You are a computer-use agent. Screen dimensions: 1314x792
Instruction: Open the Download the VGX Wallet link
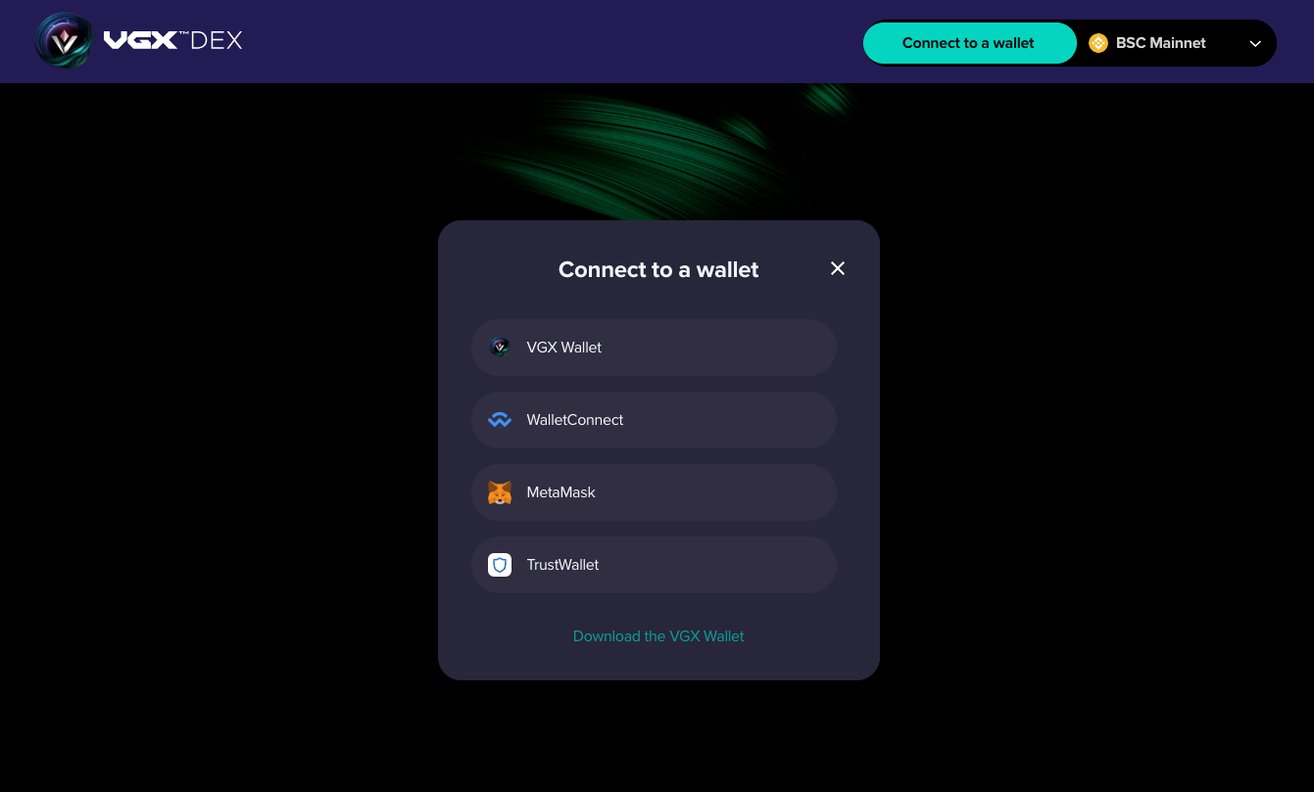[658, 636]
